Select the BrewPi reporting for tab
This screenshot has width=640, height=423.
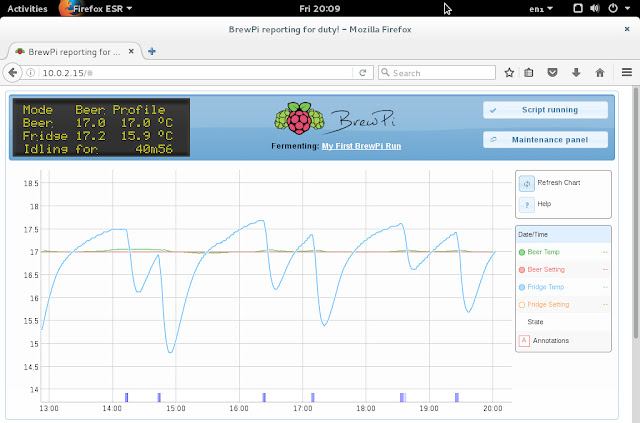[x=75, y=51]
